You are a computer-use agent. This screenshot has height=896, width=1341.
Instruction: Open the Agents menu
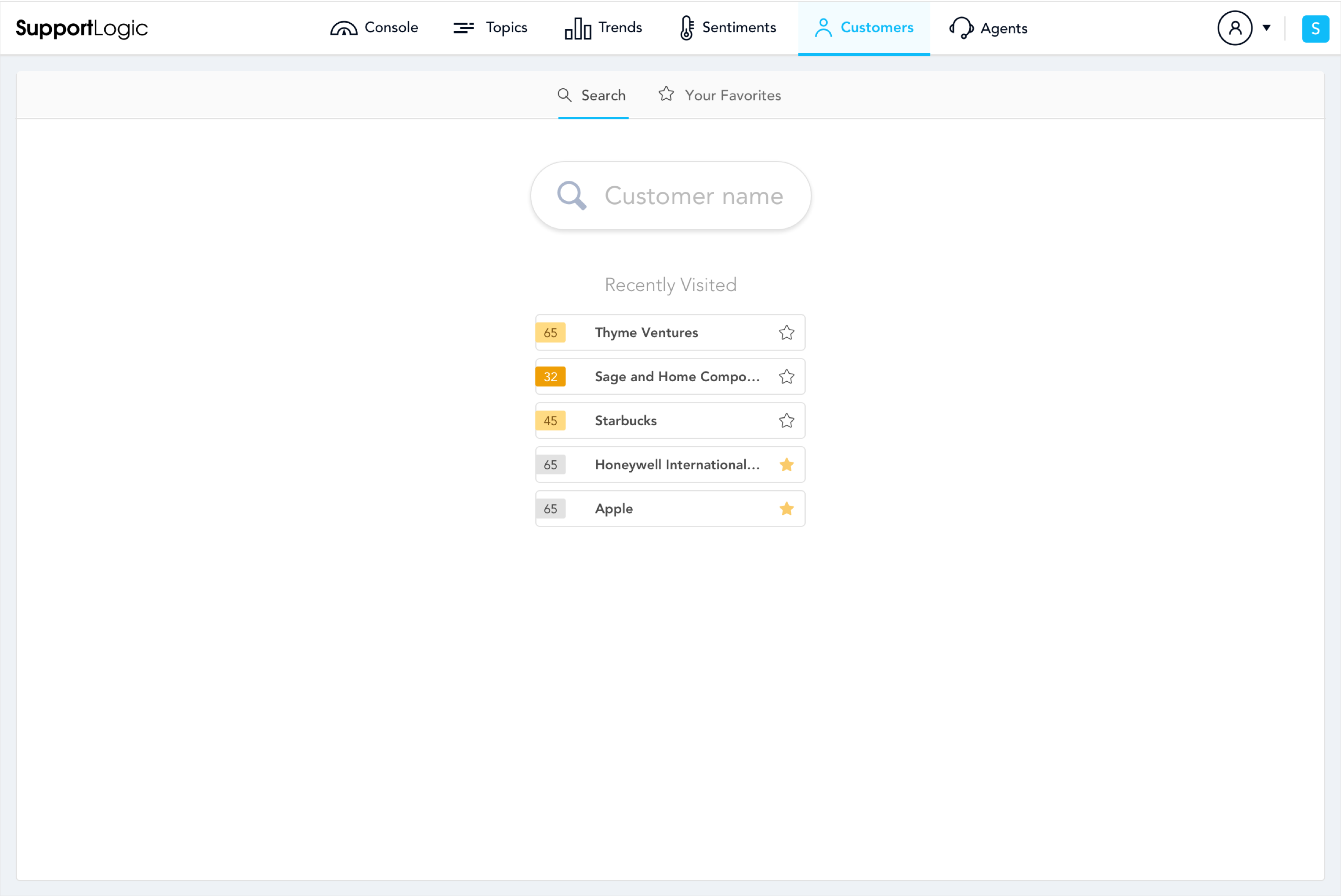(x=988, y=27)
